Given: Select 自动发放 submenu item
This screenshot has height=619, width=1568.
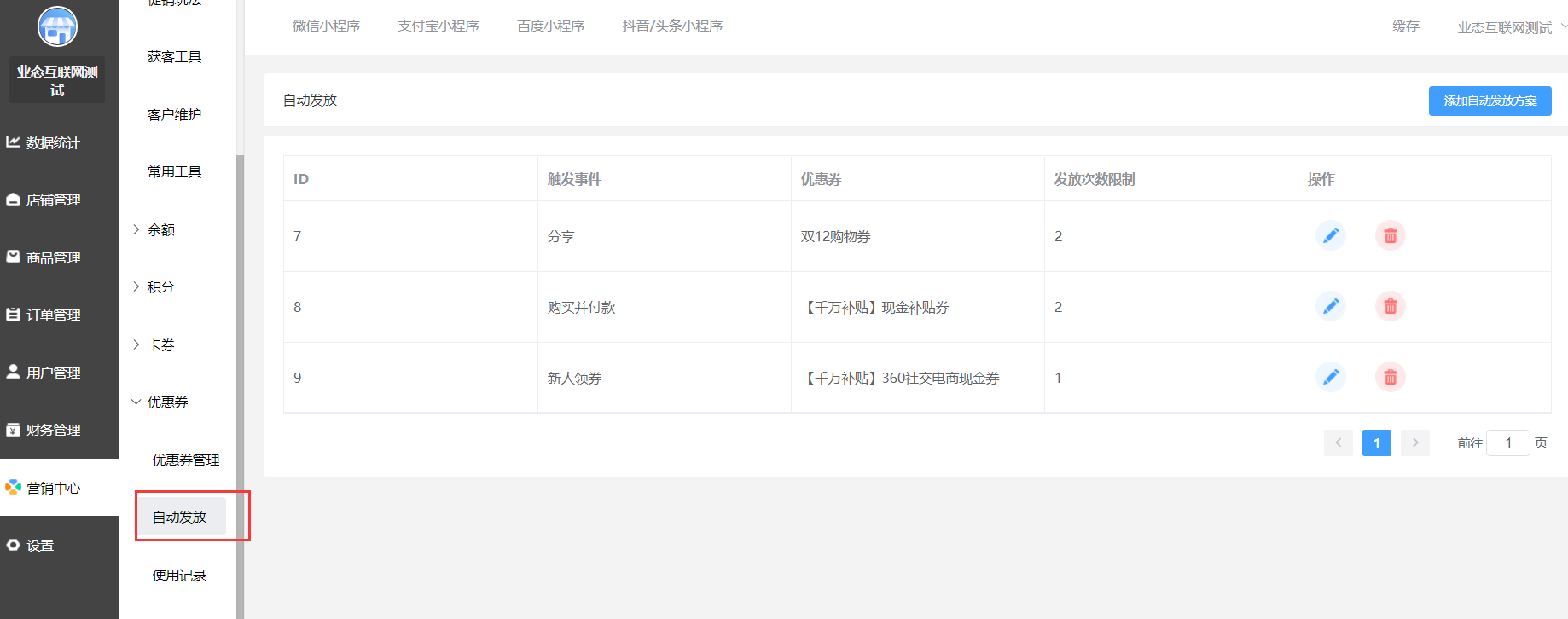Looking at the screenshot, I should [182, 517].
